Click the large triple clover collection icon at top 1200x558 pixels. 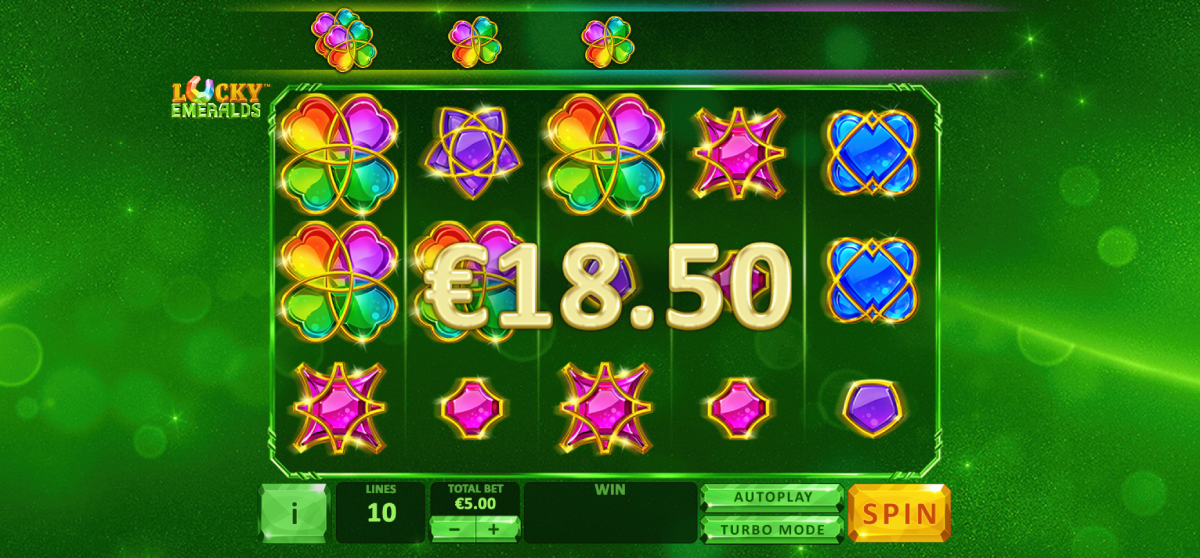(343, 40)
